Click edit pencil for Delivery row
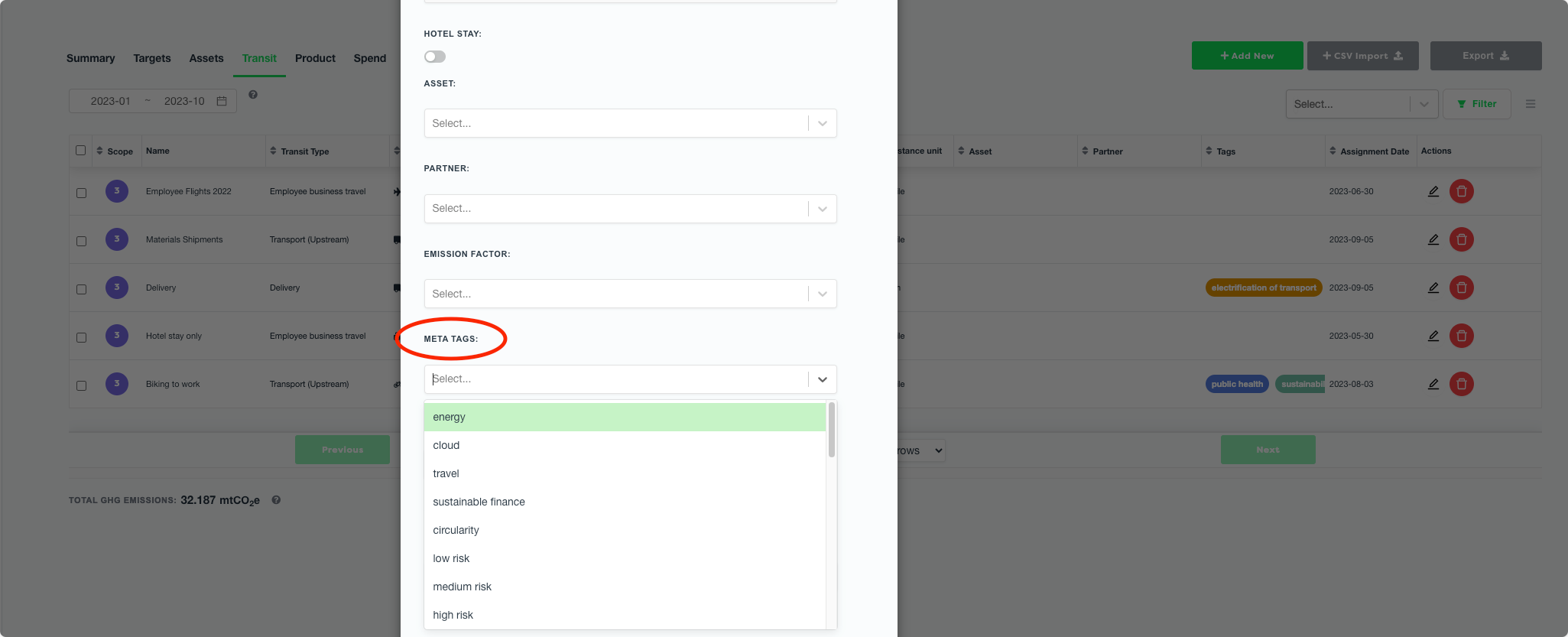 (x=1433, y=288)
